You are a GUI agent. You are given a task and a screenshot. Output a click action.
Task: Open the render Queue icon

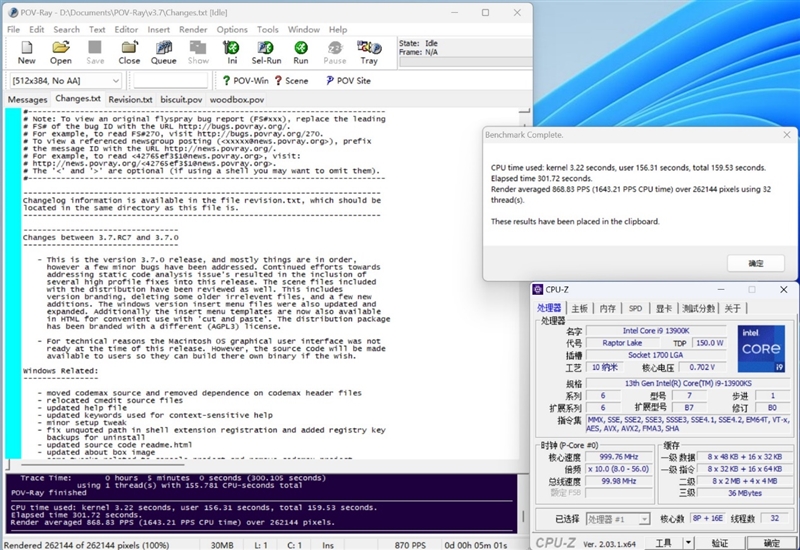(163, 53)
